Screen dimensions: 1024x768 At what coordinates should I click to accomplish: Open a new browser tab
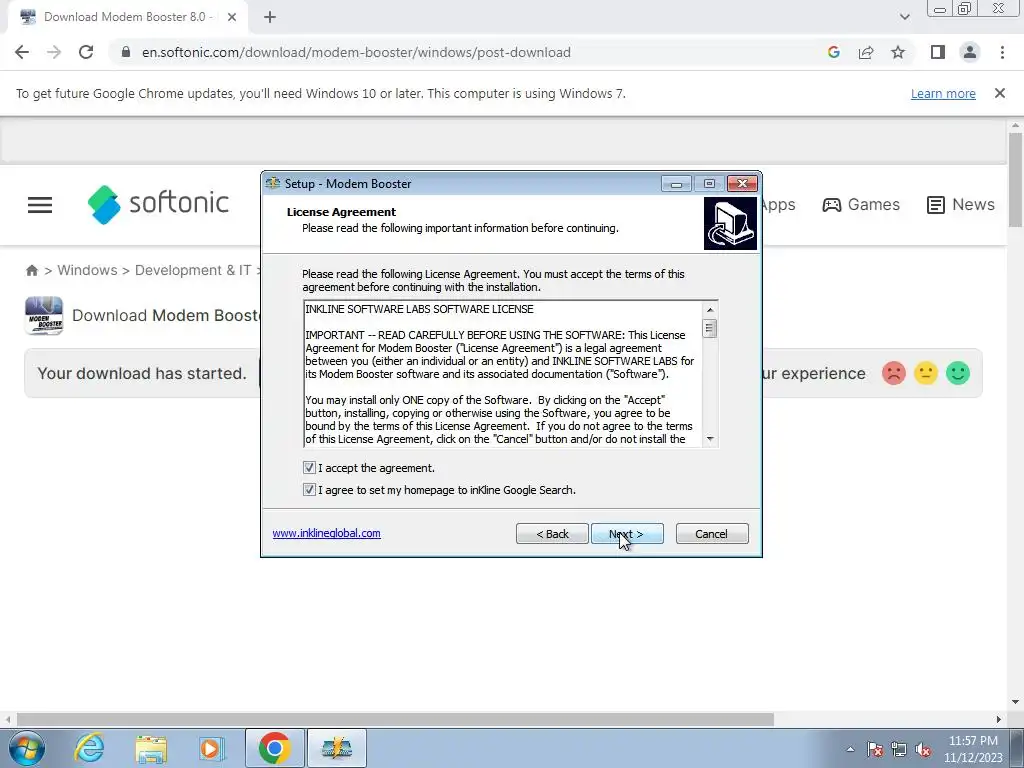pyautogui.click(x=270, y=17)
